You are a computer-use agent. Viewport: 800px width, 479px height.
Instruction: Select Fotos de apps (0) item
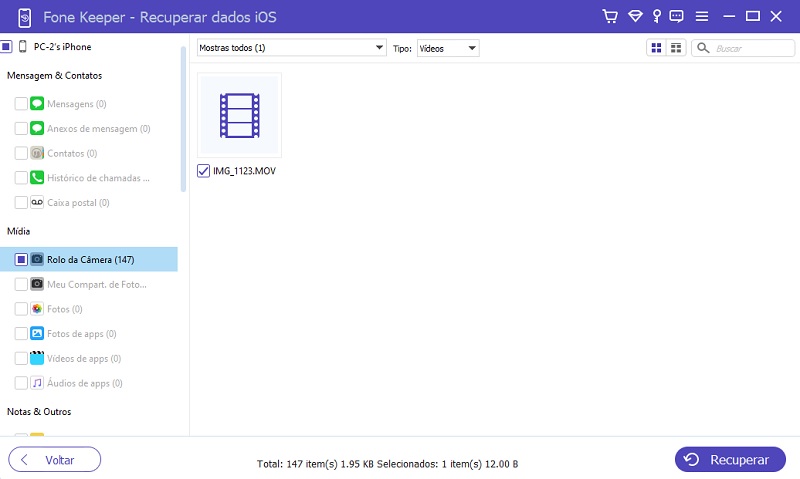(82, 334)
